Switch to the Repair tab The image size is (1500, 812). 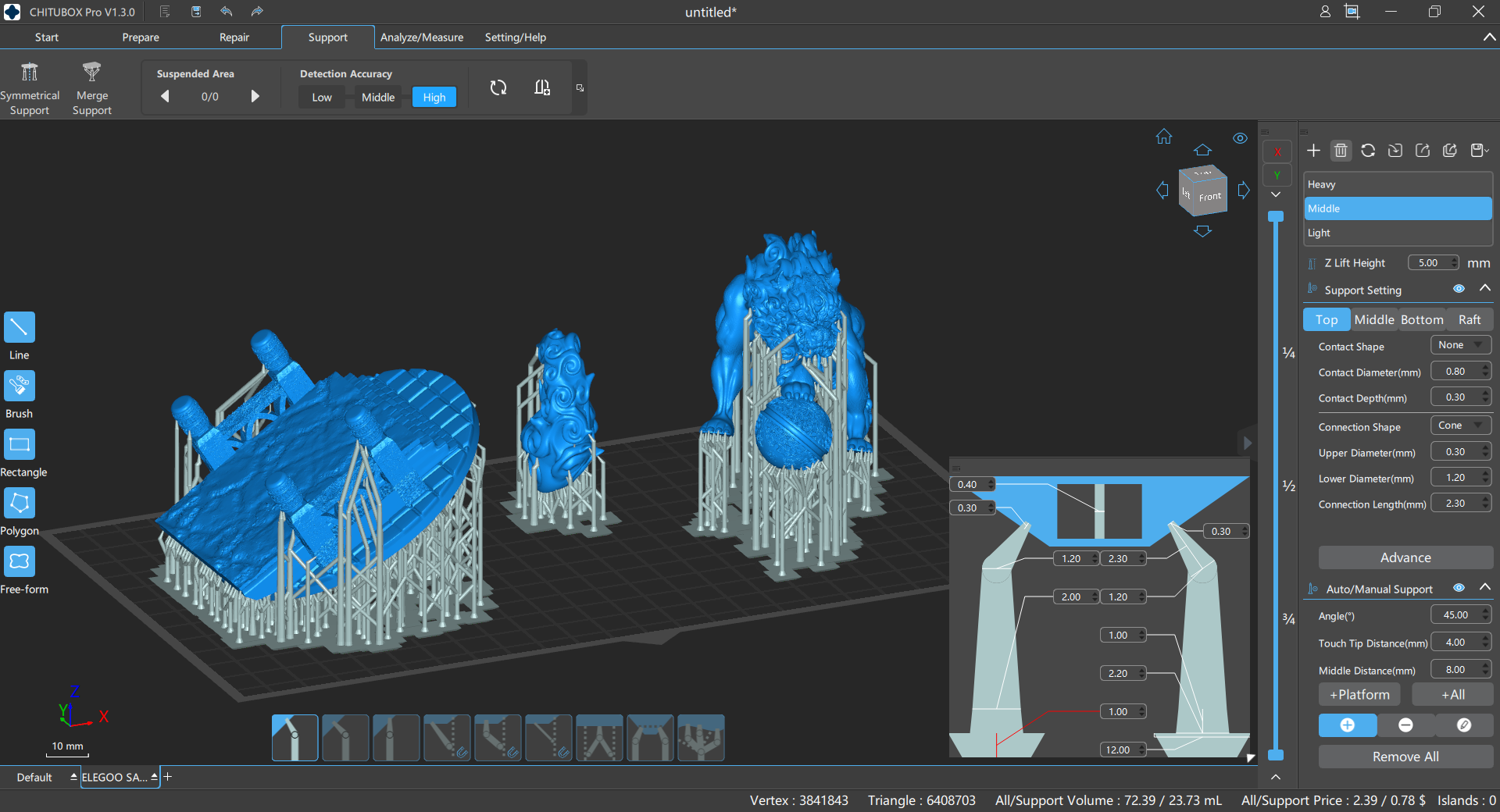(x=234, y=37)
